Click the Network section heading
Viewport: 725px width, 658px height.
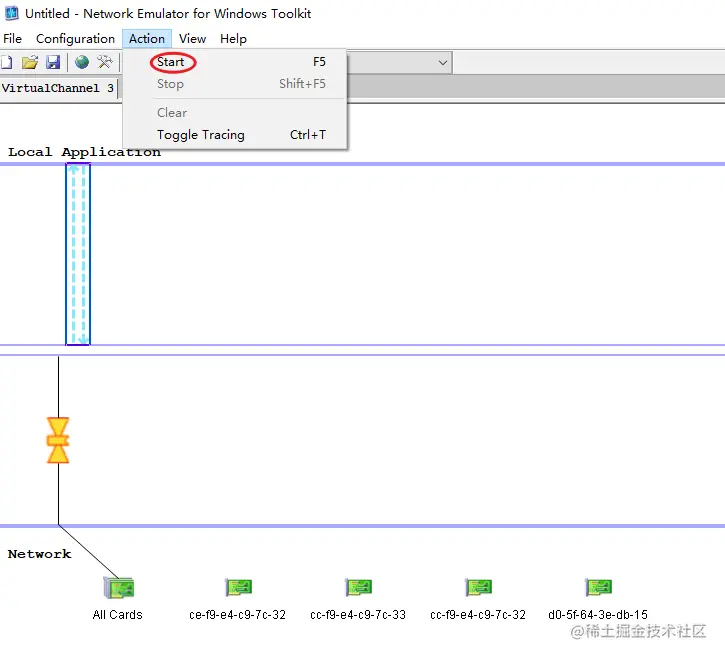pos(40,554)
